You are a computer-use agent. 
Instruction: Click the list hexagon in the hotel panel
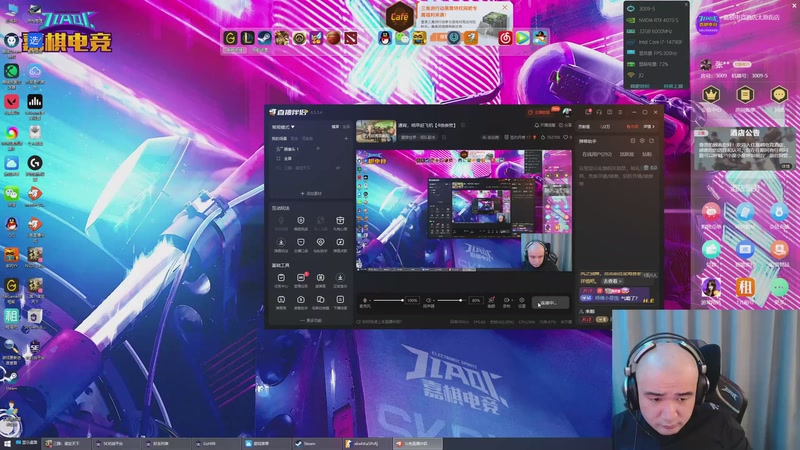tap(745, 95)
